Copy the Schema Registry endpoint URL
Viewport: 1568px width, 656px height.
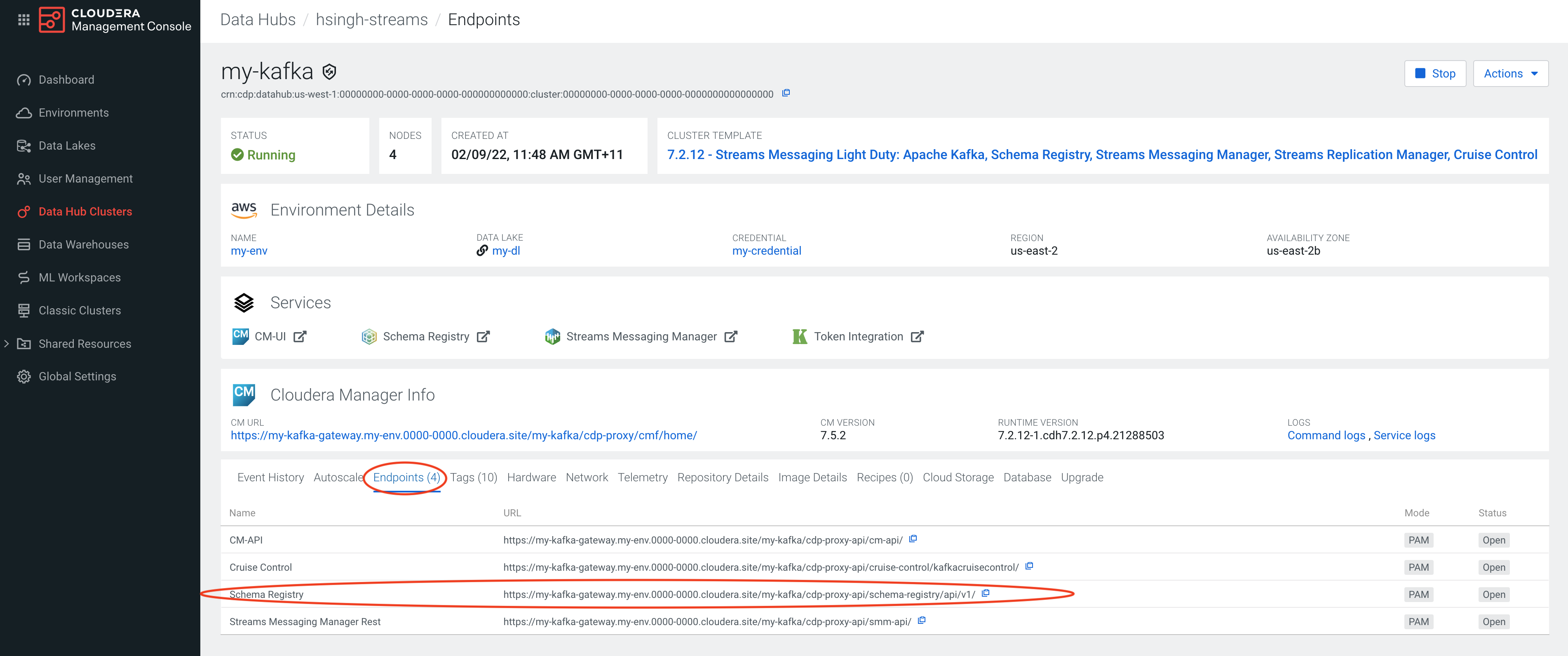(986, 593)
